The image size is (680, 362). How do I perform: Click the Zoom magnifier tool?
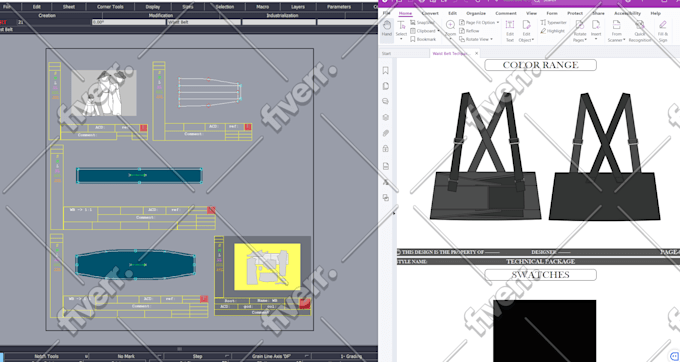(x=451, y=28)
